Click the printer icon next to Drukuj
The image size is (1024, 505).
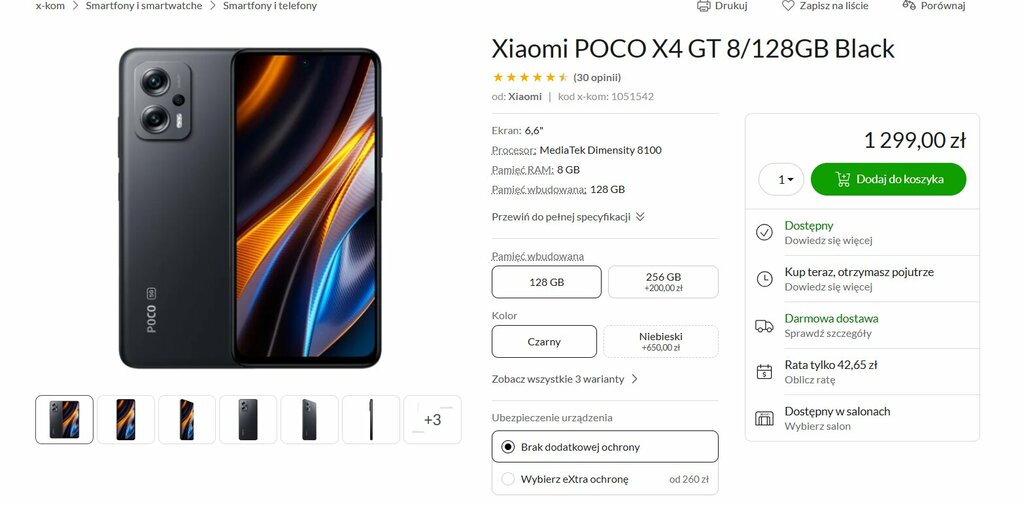coord(703,5)
